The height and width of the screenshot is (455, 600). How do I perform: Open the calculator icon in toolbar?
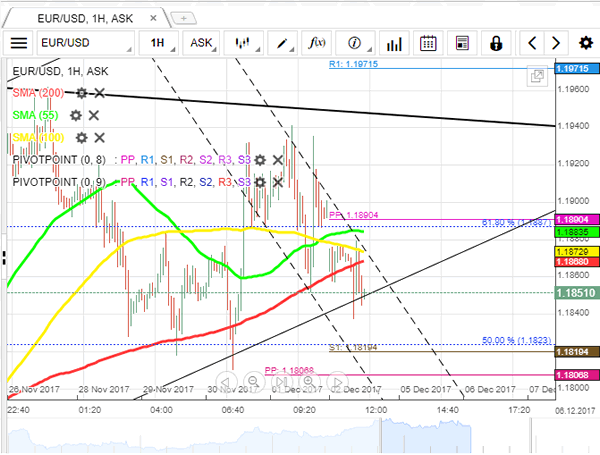coord(462,43)
